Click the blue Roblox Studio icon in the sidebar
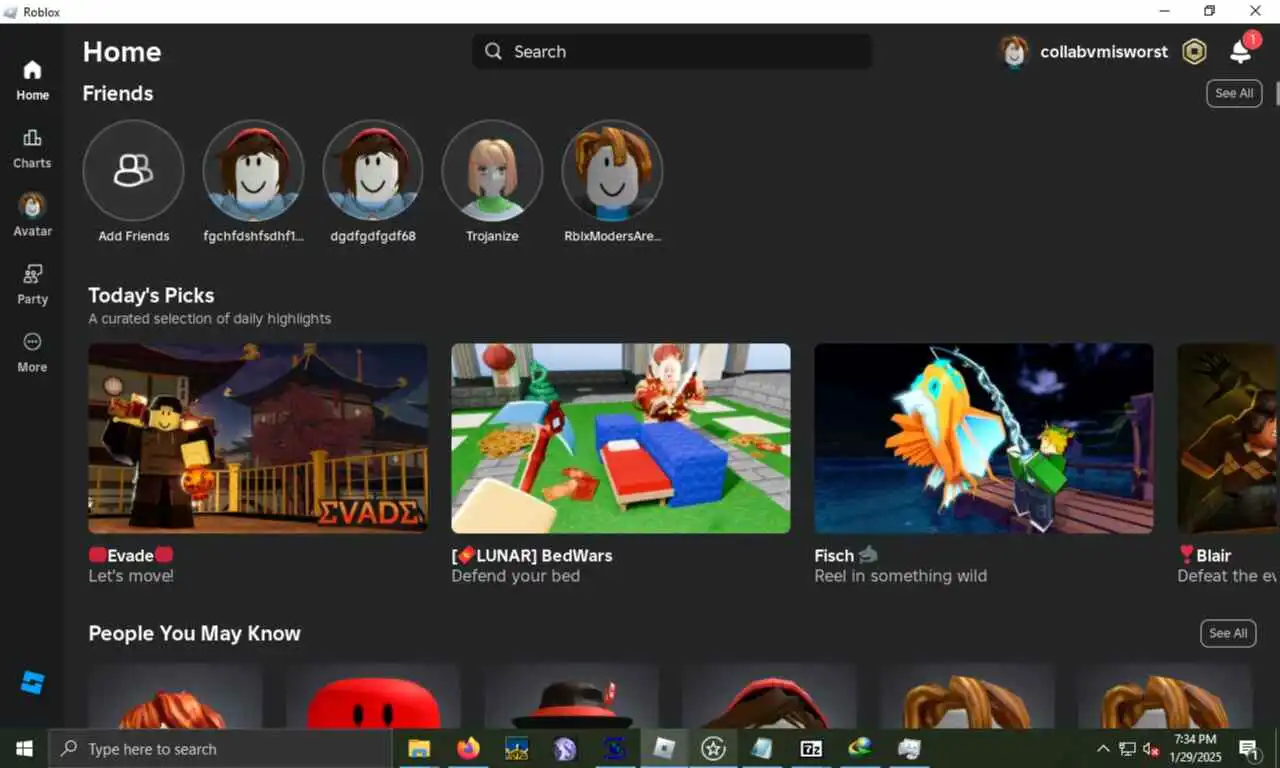 click(32, 683)
